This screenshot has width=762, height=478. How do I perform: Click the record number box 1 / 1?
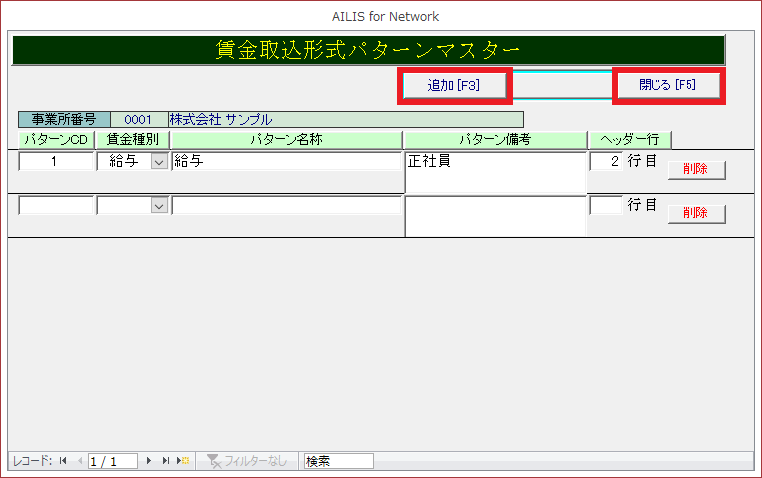112,461
